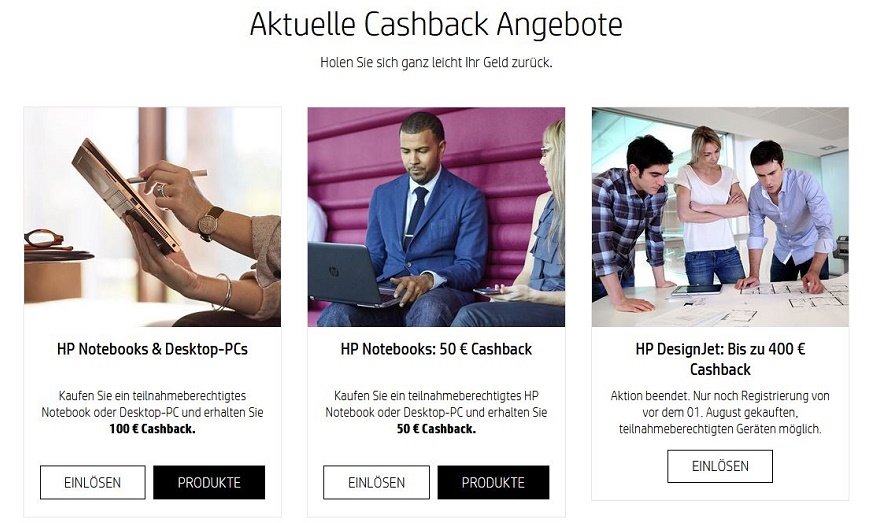Screen dimensions: 879x523
Task: Click the wristwatch in the first photo
Action: click(x=210, y=224)
